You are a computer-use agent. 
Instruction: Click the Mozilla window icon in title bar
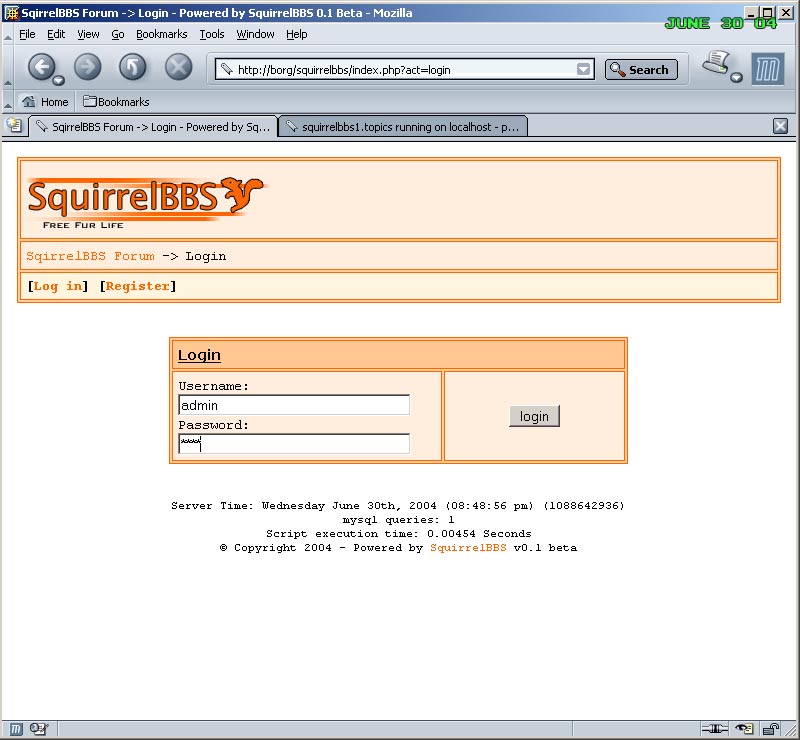[11, 13]
